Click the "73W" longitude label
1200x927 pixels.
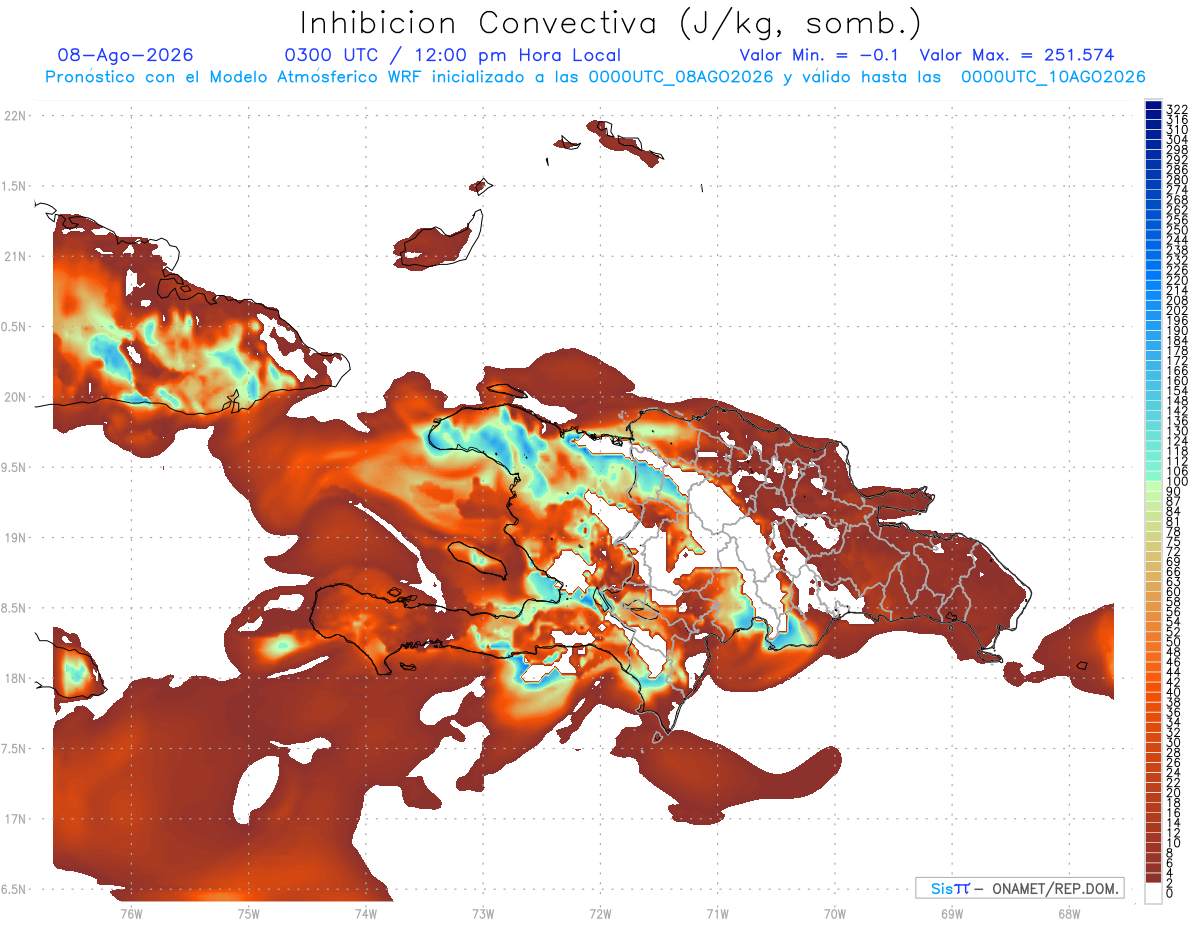pyautogui.click(x=483, y=914)
